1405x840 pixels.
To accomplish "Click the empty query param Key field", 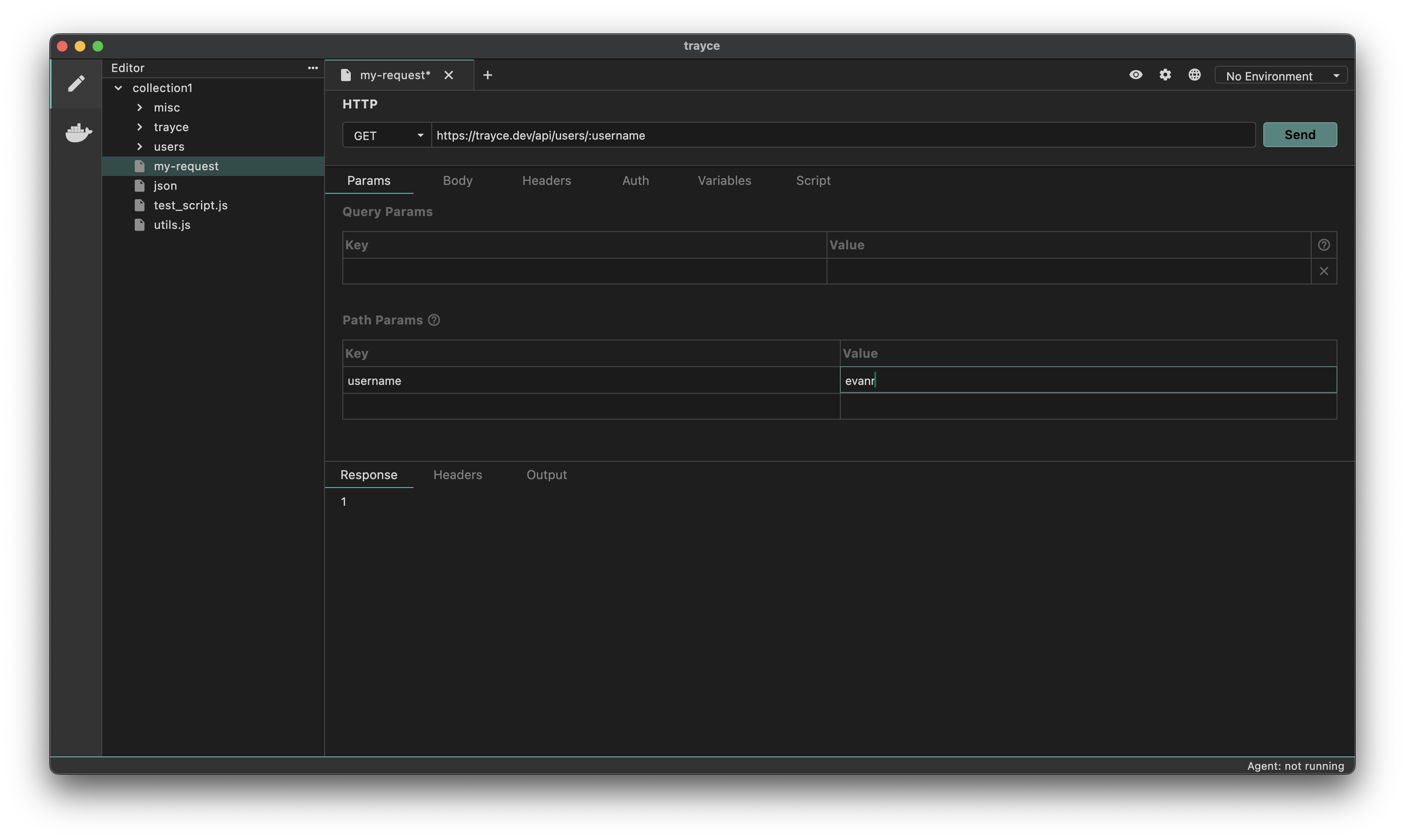I will 584,271.
